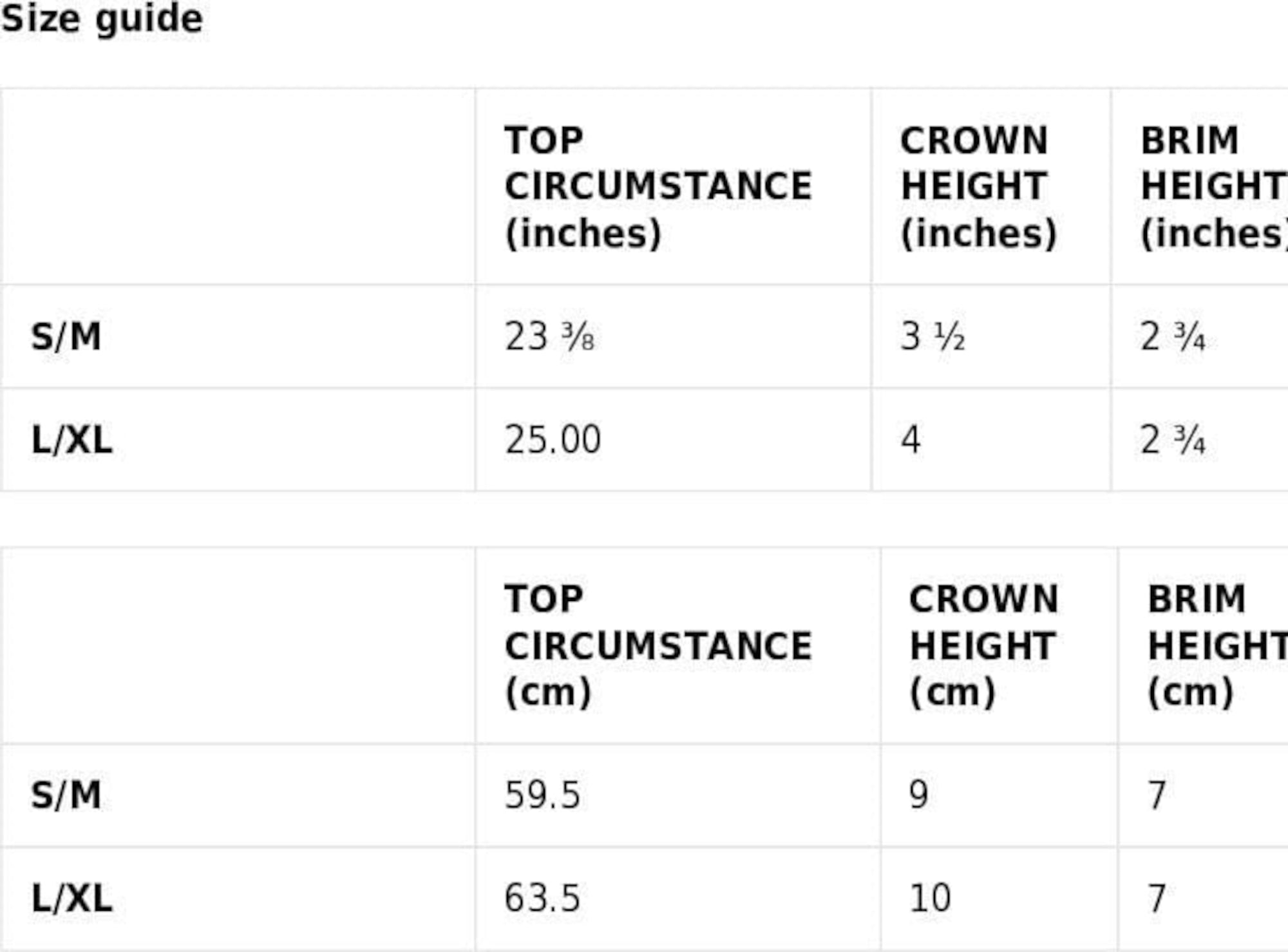Click the Crown Height (cm) column header
Screen dimensions: 1288x952
983,646
